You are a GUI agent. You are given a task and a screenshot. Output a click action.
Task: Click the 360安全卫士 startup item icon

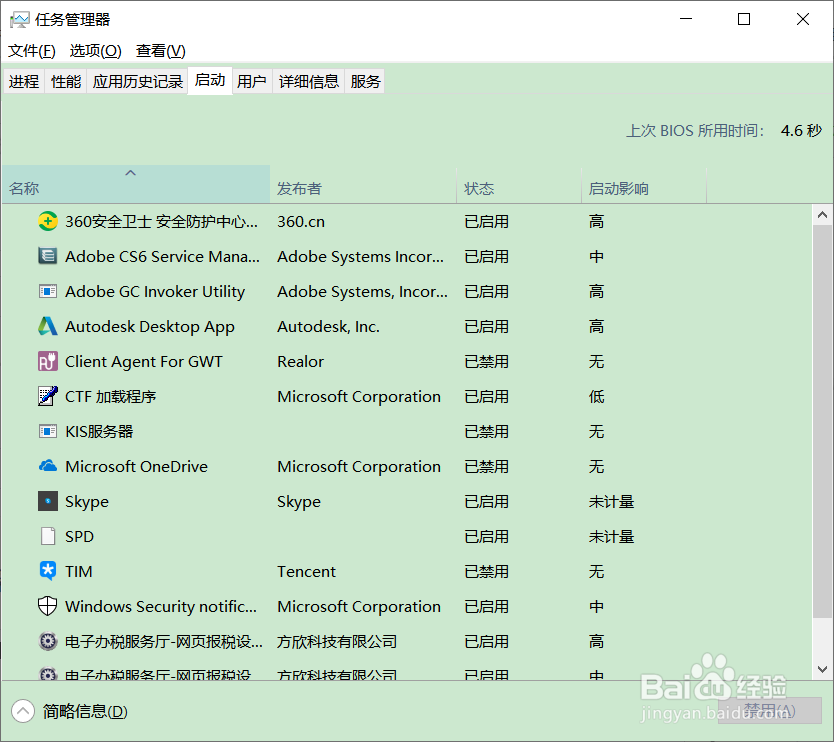(x=47, y=221)
